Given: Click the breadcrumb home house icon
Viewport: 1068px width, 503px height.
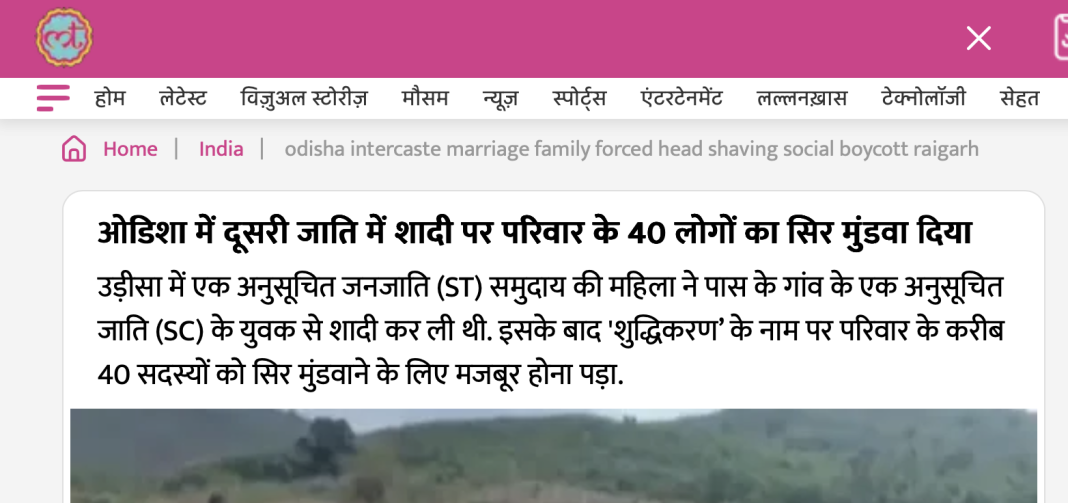Looking at the screenshot, I should point(74,149).
